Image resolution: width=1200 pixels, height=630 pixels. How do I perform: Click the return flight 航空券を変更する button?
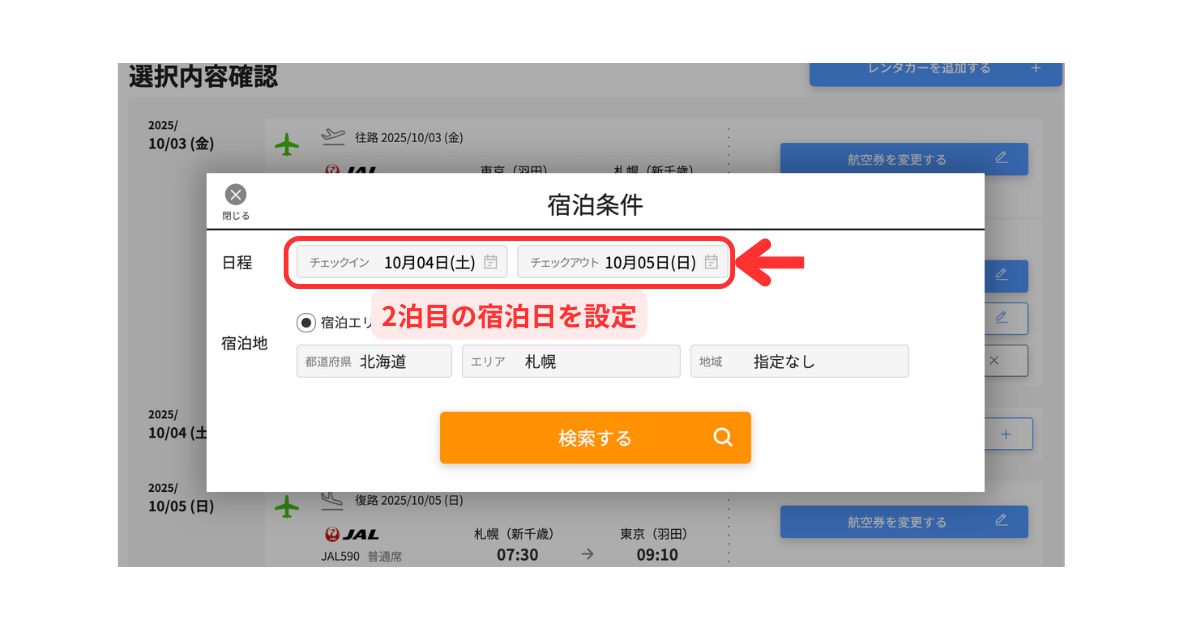pos(904,522)
